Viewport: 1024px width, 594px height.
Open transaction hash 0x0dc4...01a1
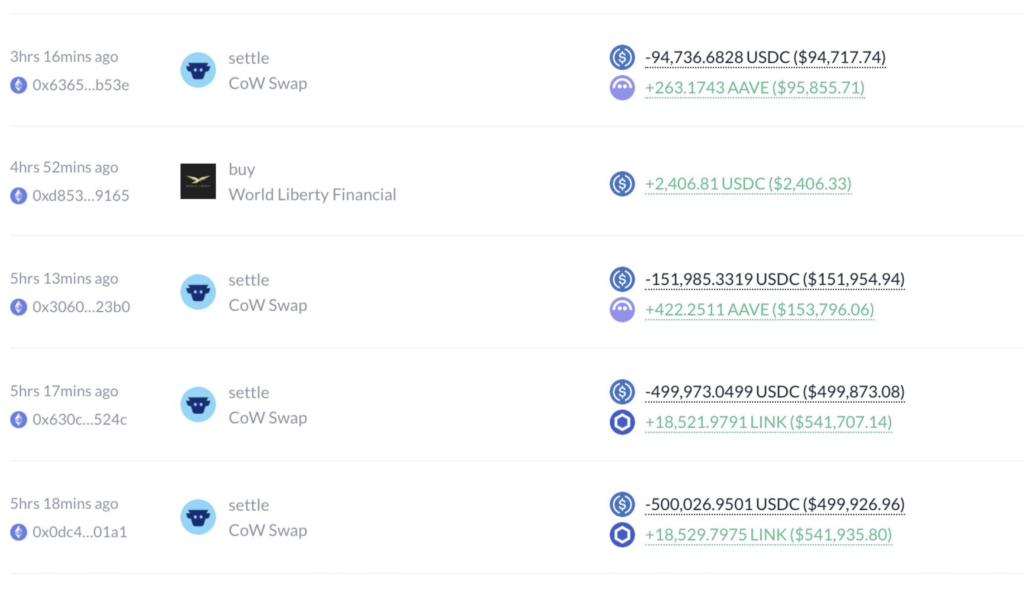[80, 532]
